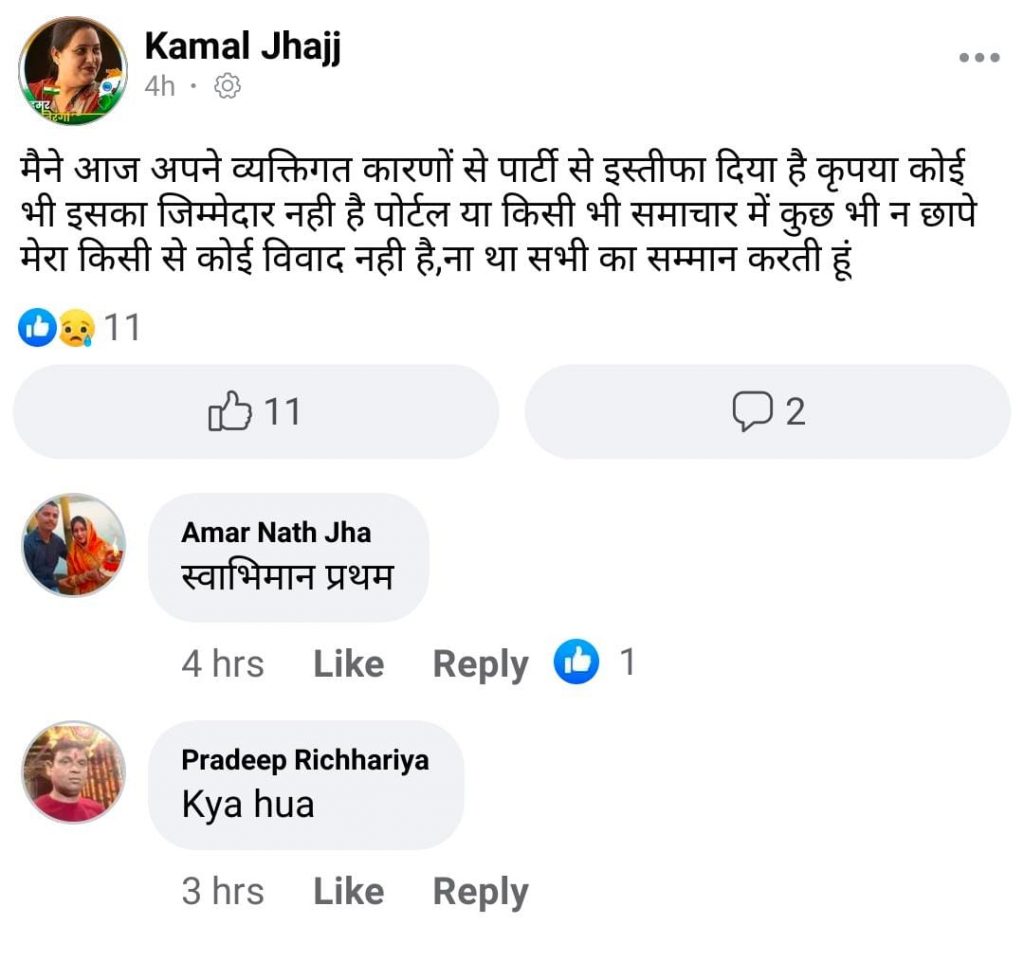Open Pradeep Richhariya's profile photo
1024x961 pixels.
74,772
